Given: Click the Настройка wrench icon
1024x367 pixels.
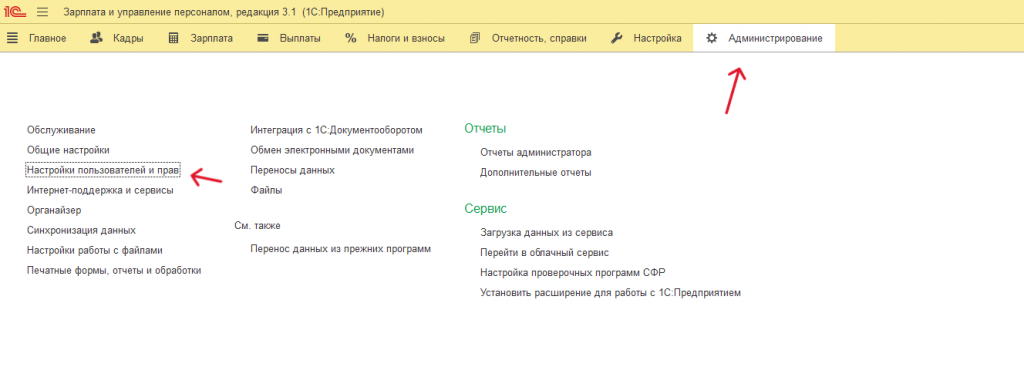Looking at the screenshot, I should 616,38.
